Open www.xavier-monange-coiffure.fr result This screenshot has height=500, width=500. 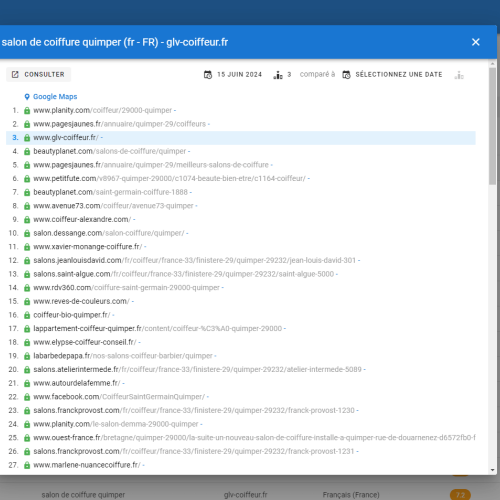coord(88,247)
